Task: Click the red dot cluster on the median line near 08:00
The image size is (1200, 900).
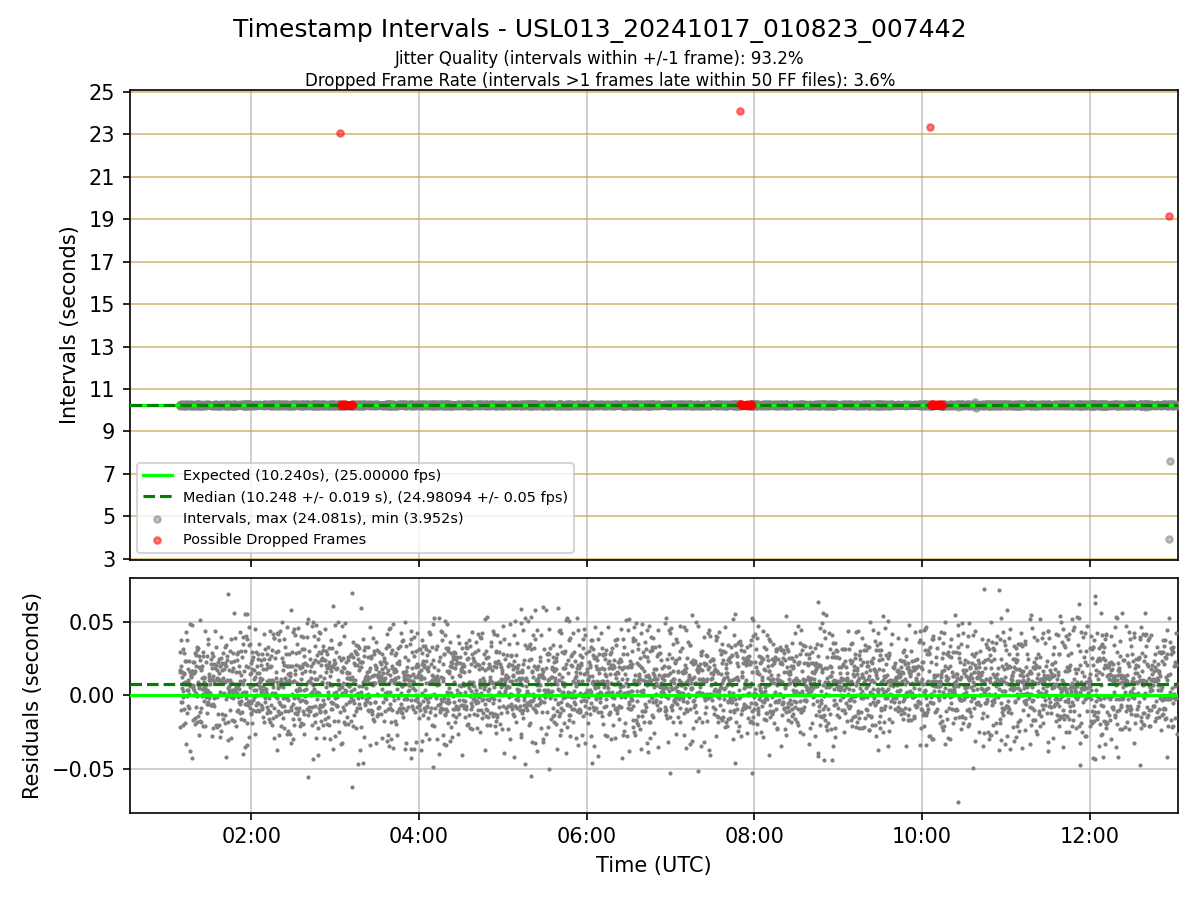Action: click(x=746, y=405)
